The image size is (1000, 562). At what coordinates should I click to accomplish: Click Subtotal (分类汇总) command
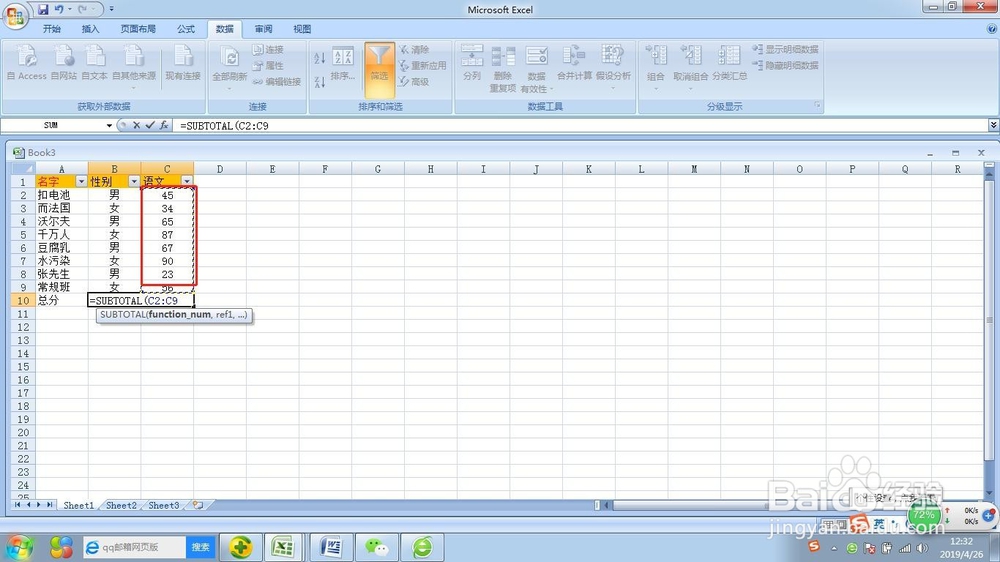pos(729,63)
